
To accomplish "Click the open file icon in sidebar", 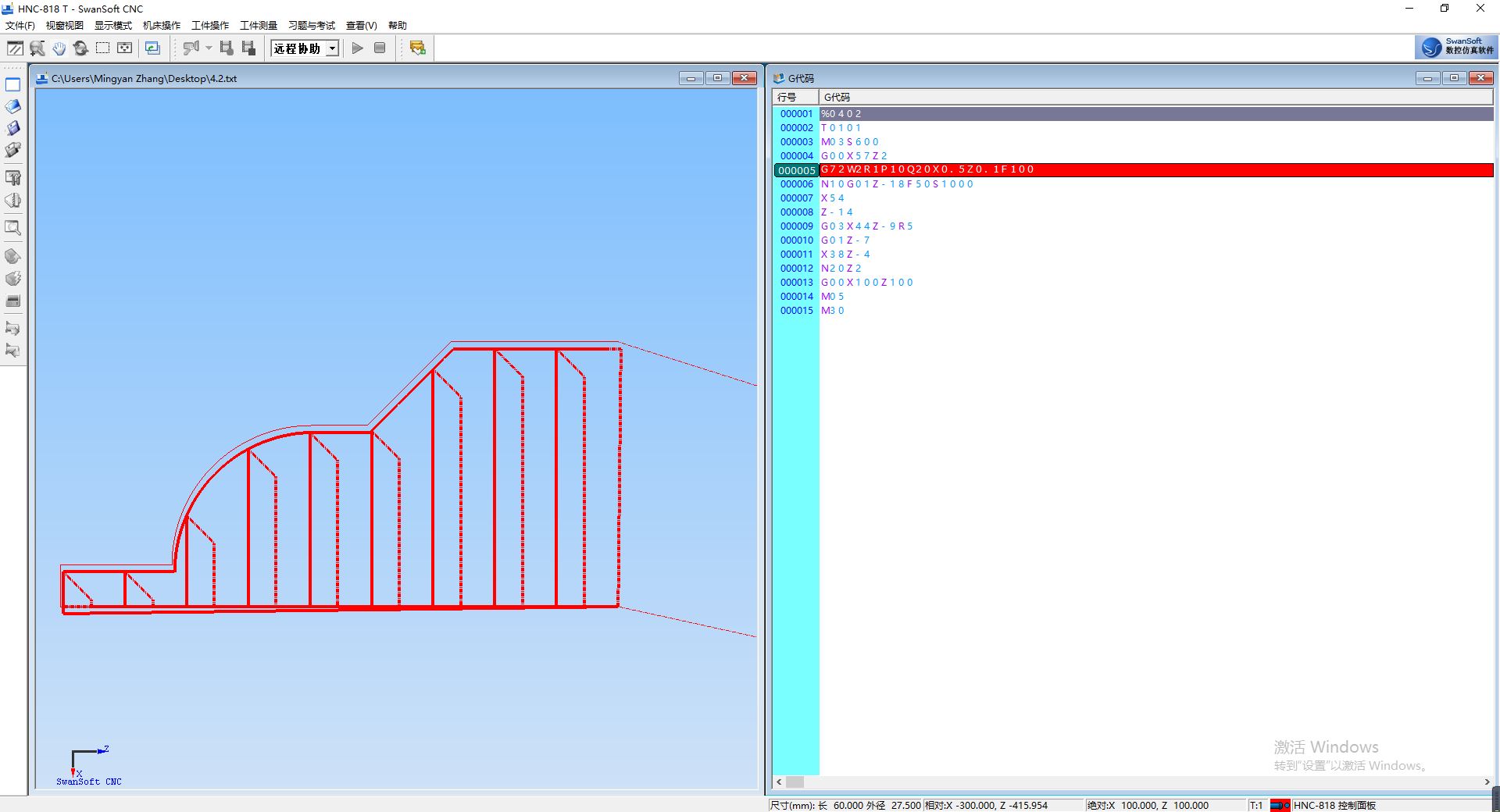I will 13,106.
